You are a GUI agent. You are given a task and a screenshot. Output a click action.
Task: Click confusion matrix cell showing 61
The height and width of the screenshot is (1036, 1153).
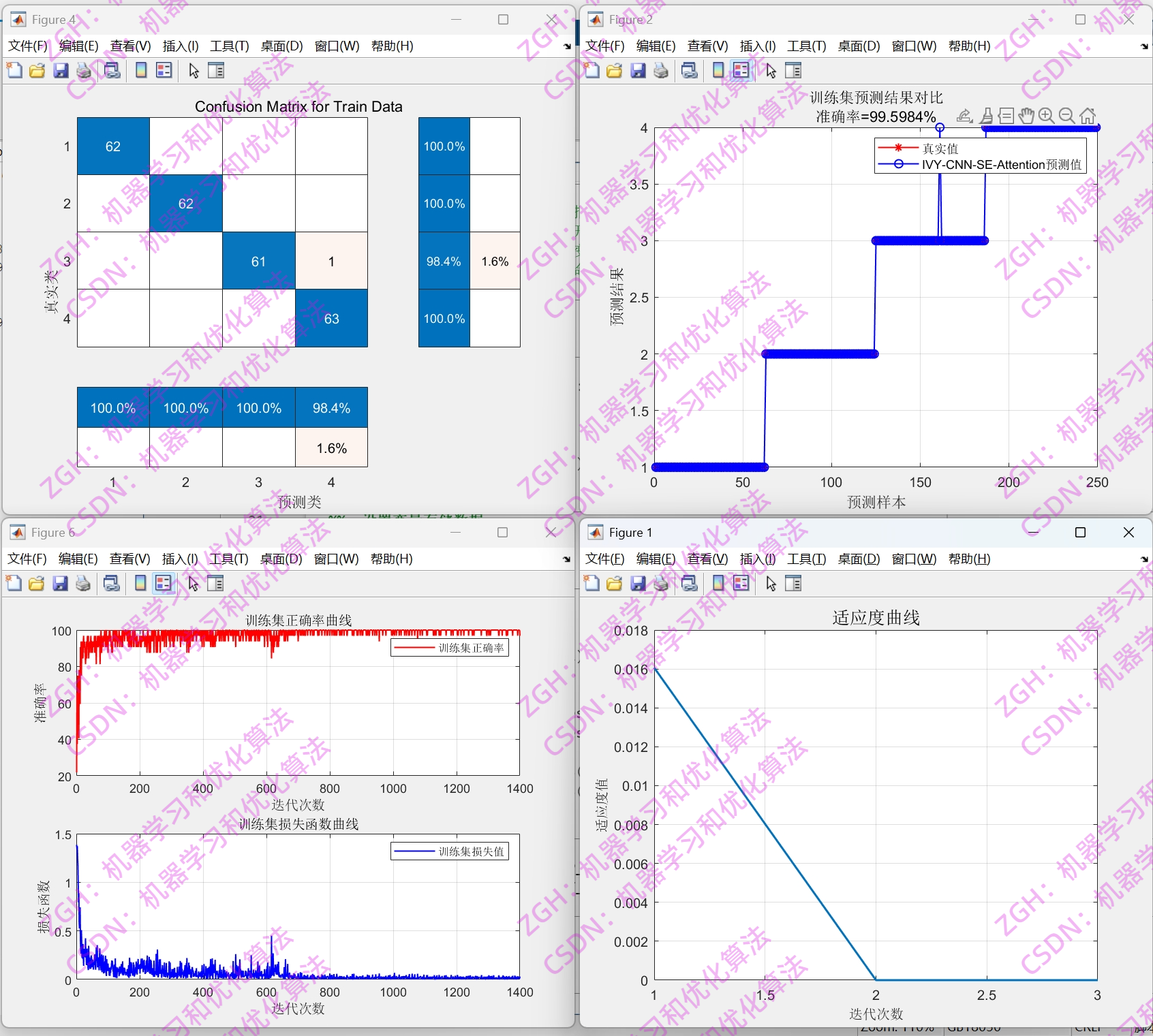click(x=259, y=261)
